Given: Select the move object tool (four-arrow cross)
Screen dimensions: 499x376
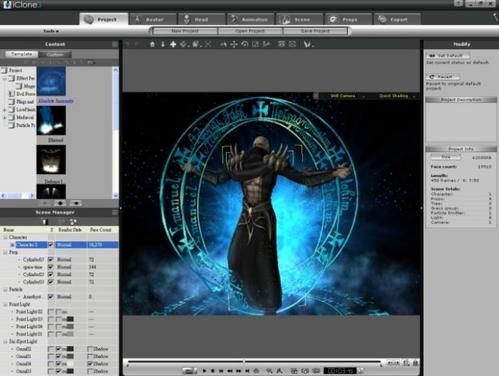Looking at the screenshot, I should 173,44.
